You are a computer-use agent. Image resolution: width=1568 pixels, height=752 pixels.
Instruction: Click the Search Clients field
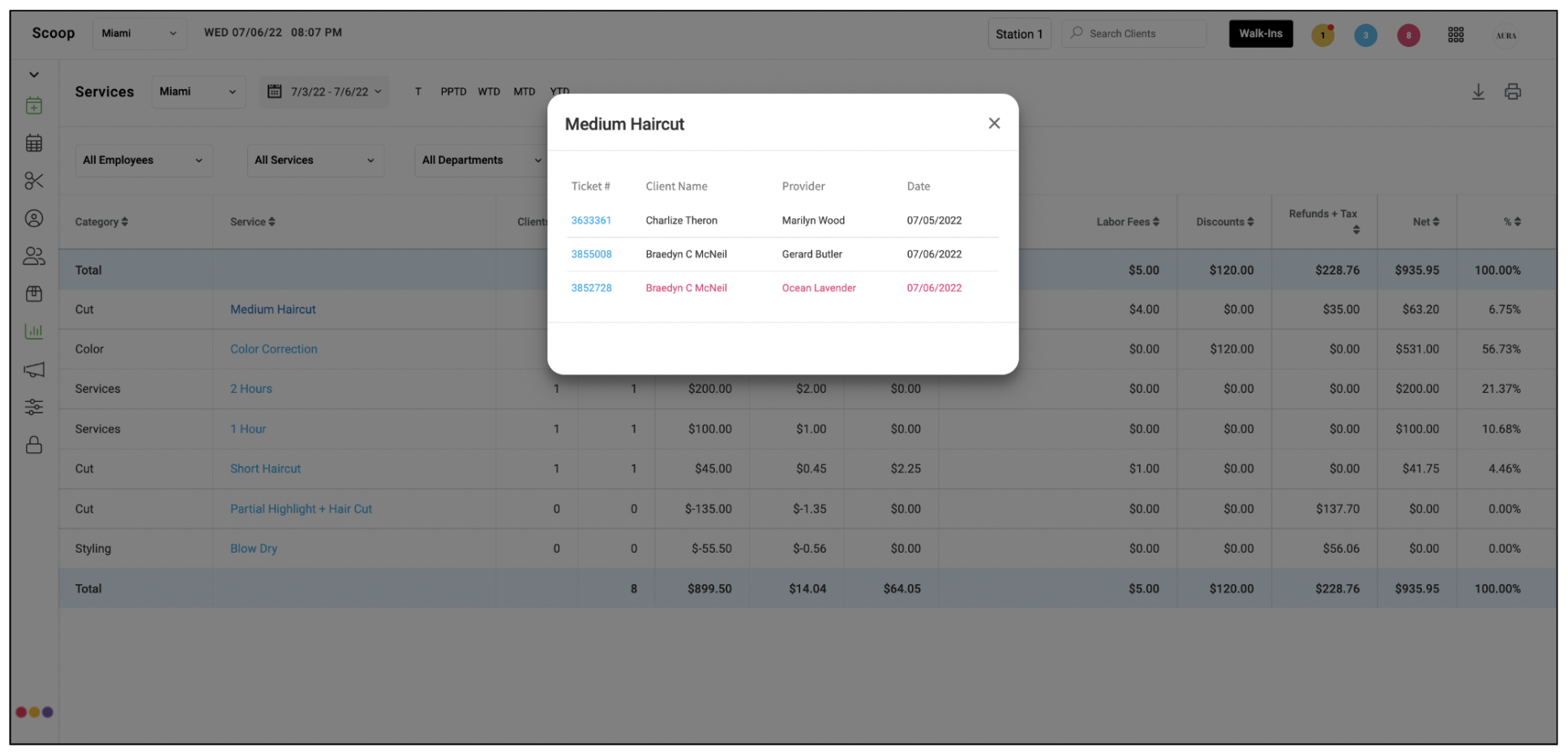pos(1133,34)
